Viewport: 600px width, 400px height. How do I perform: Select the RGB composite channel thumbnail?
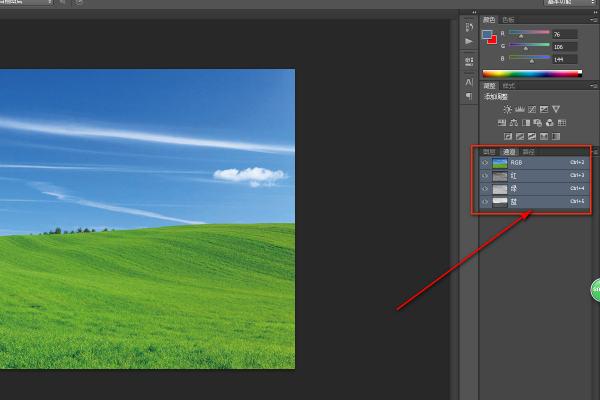coord(500,163)
